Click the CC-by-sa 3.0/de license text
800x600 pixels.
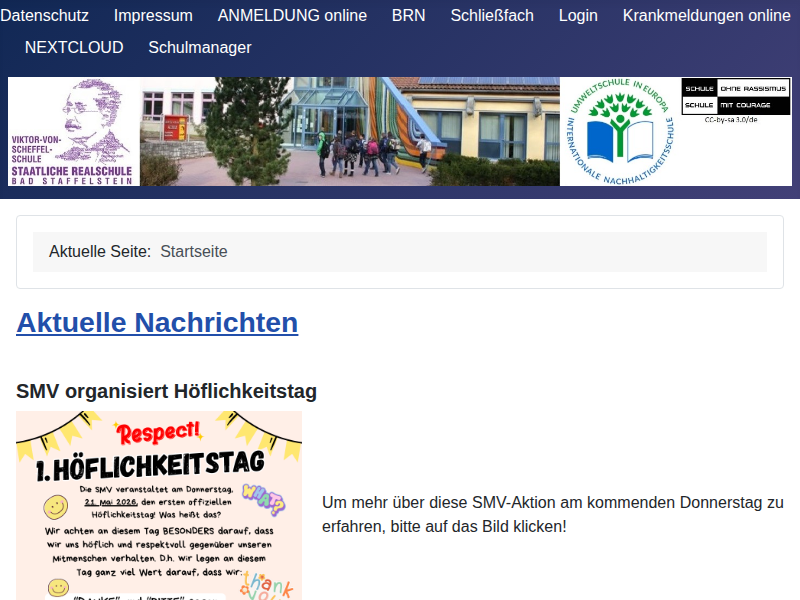coord(731,120)
